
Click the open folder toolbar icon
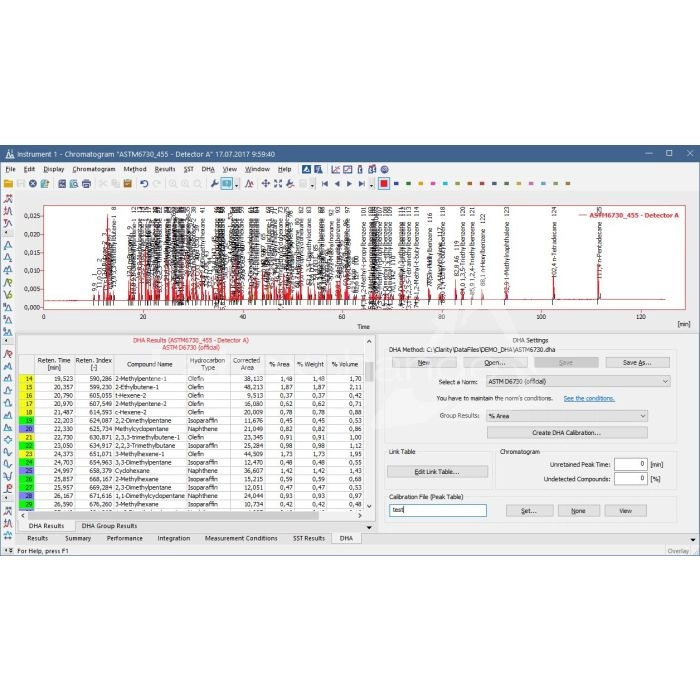[x=8, y=184]
